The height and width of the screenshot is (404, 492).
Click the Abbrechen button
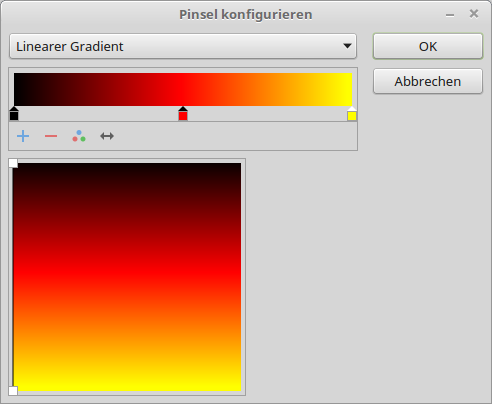[428, 81]
